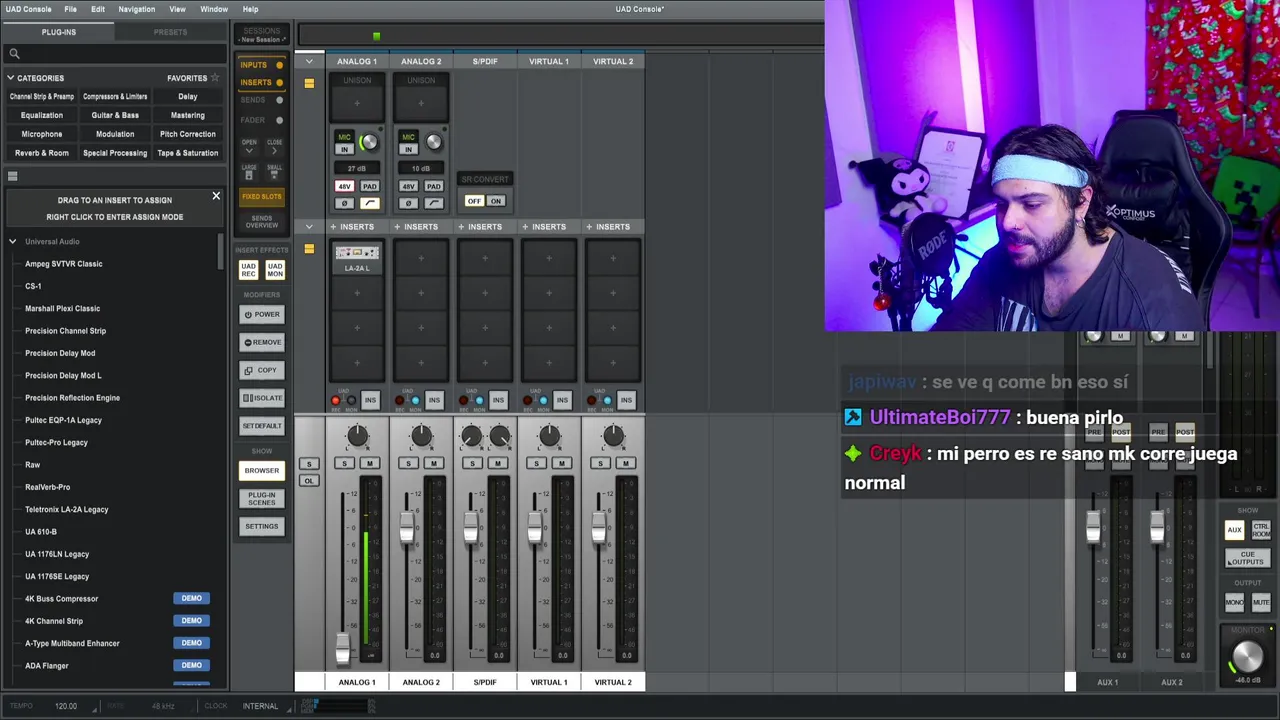Select Reverb & Room category

coord(42,153)
